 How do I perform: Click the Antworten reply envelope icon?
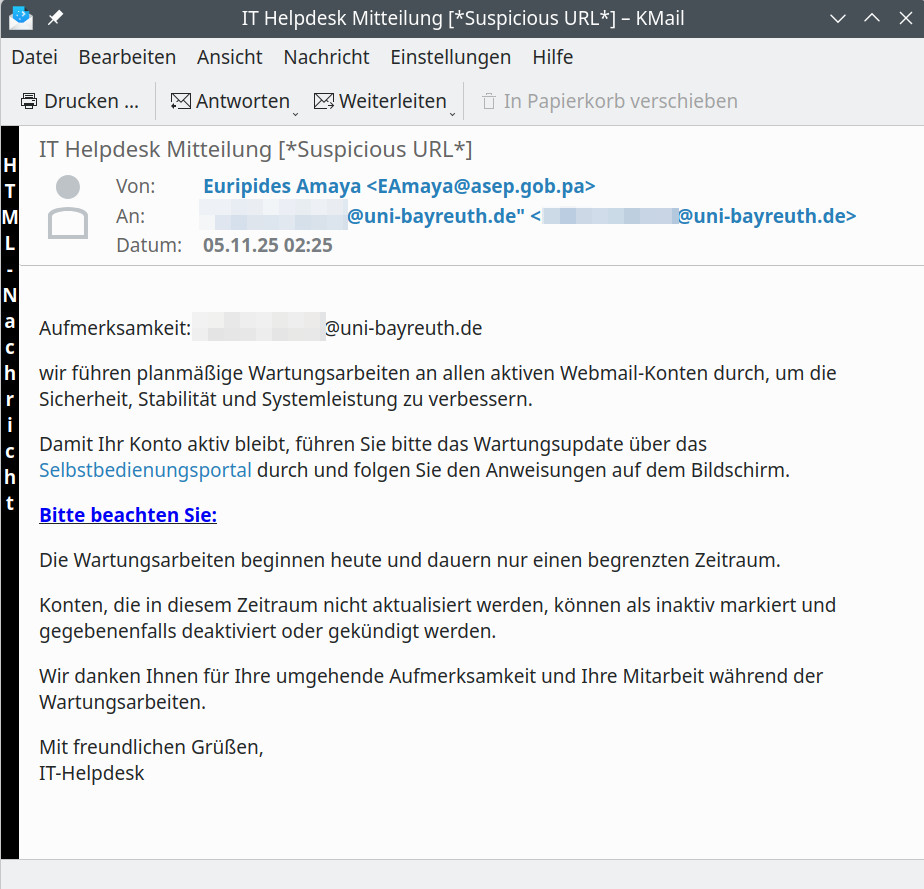coord(181,101)
